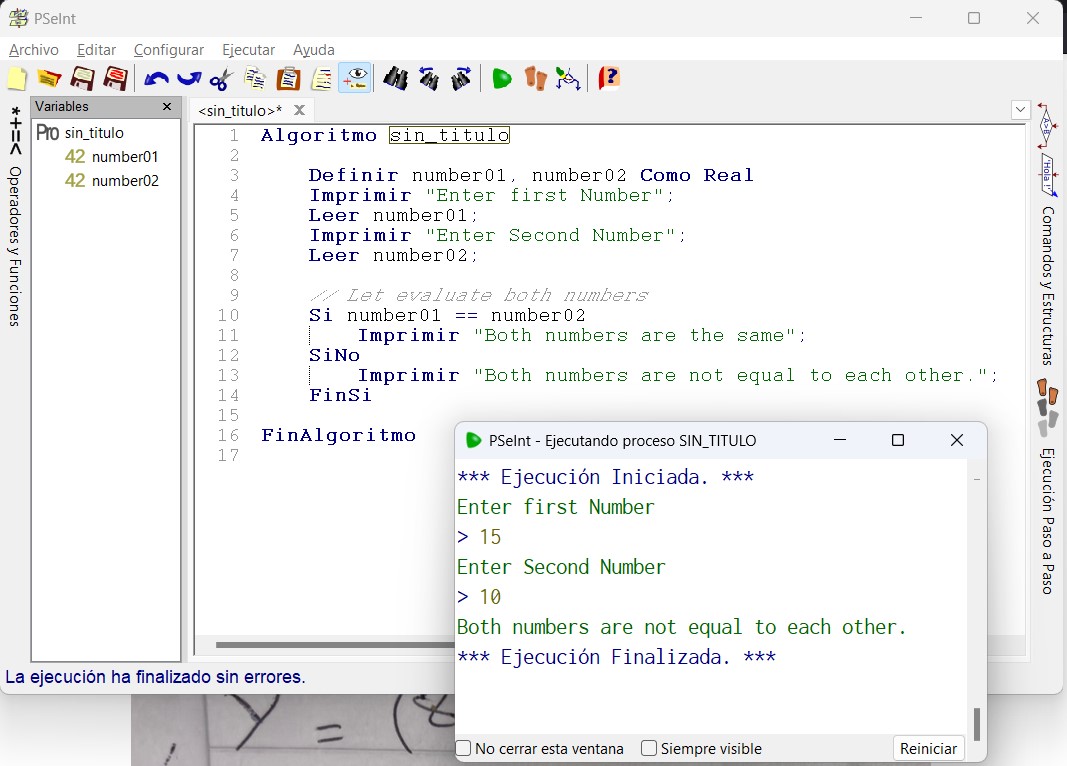Click console output 'Both numbers are not equal'
This screenshot has height=766, width=1067.
click(x=681, y=627)
